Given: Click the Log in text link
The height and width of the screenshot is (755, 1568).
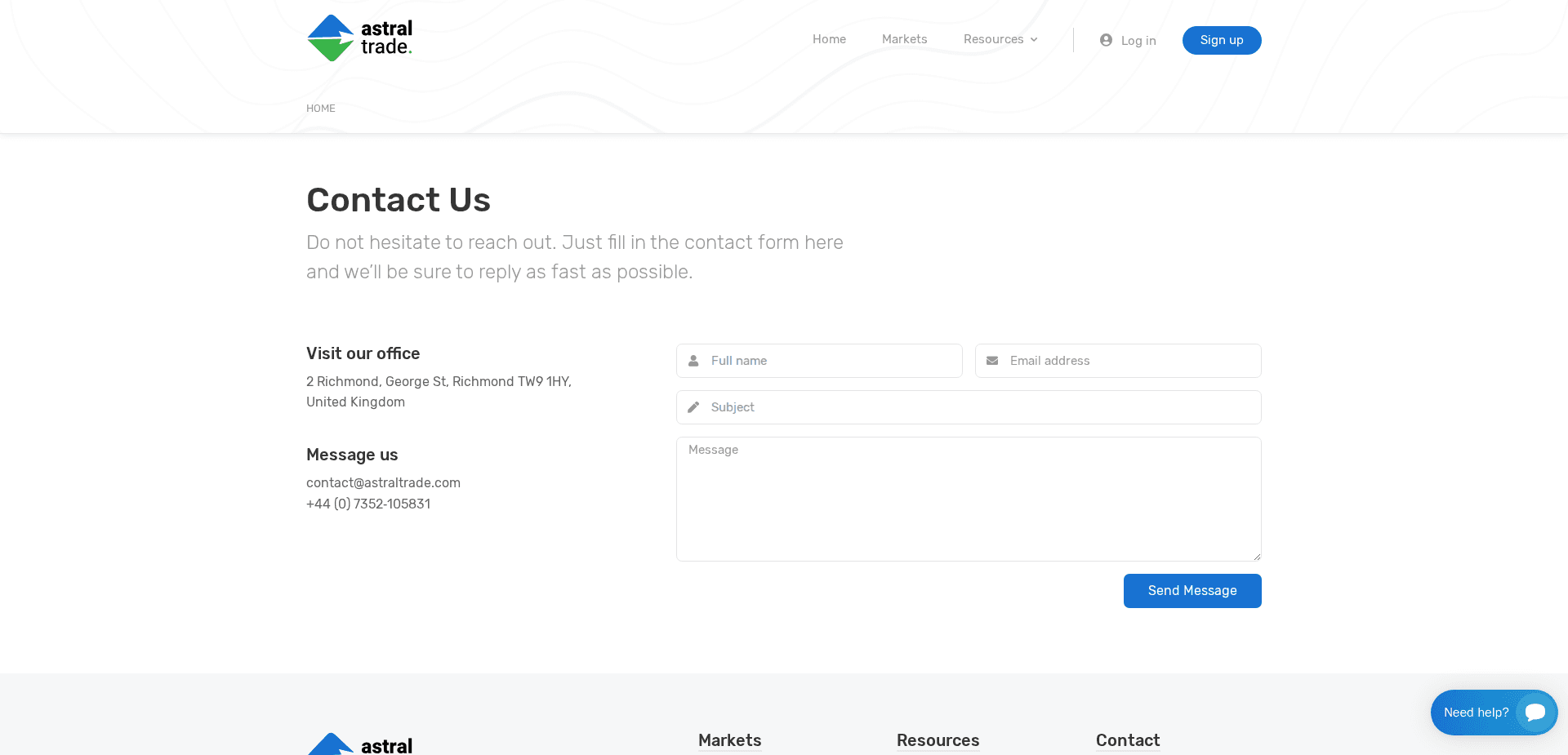Looking at the screenshot, I should (x=1138, y=40).
